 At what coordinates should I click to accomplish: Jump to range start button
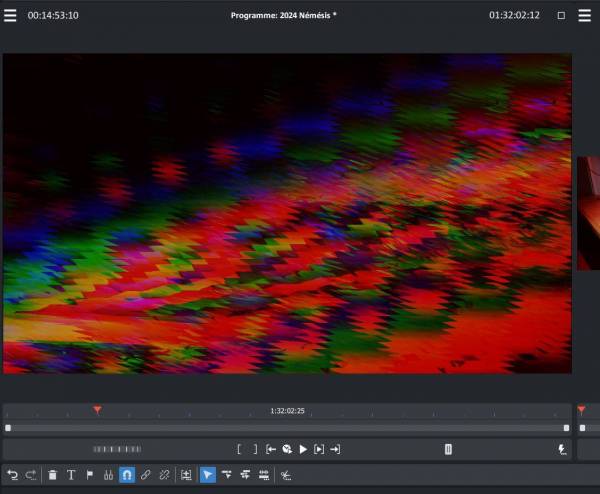coord(270,450)
